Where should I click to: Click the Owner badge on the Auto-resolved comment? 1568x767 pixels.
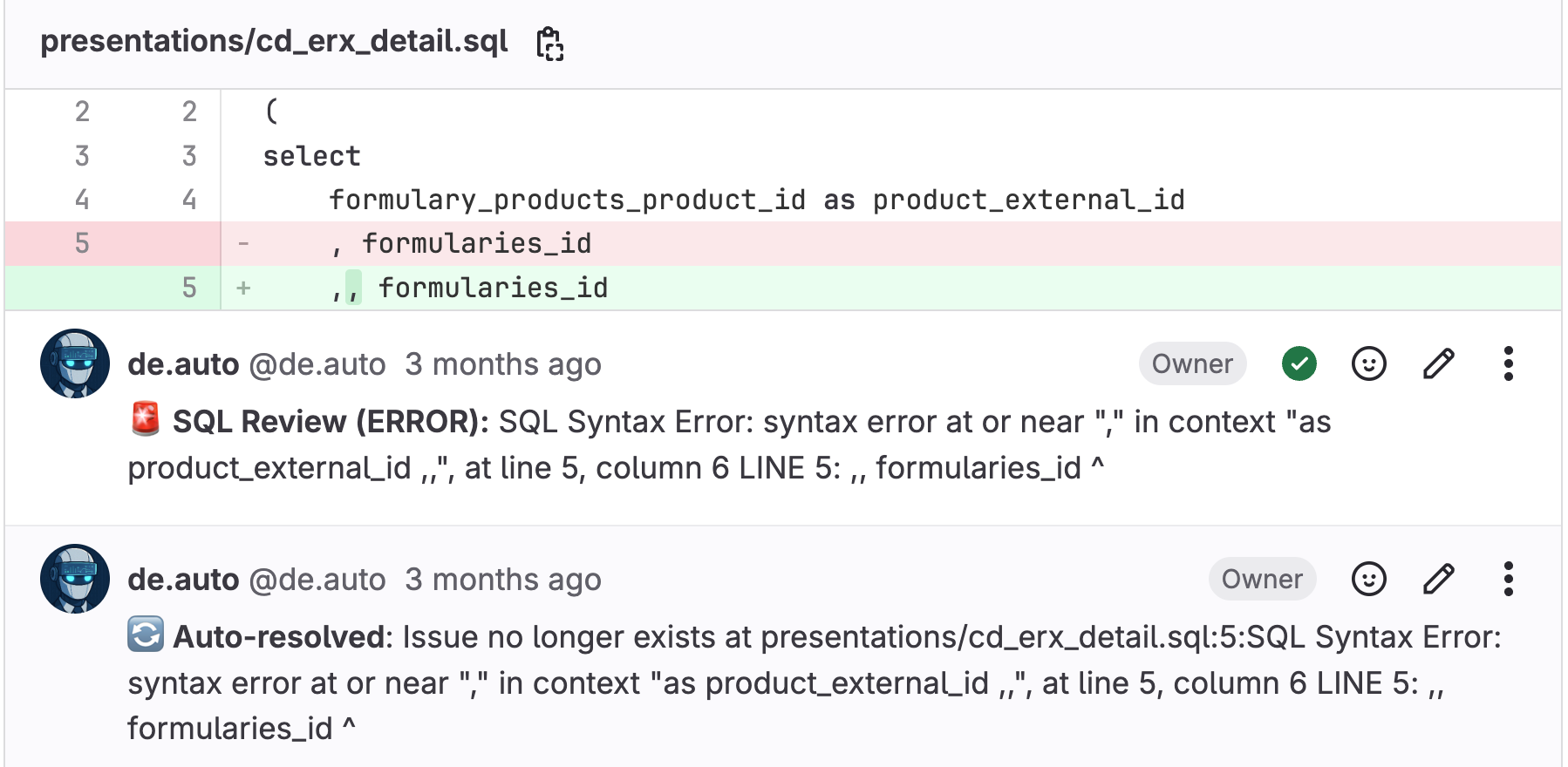coord(1262,579)
